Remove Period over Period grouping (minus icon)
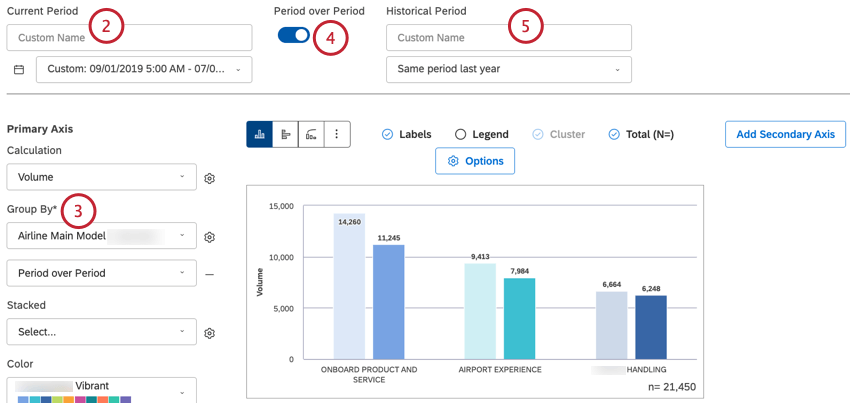 [210, 273]
